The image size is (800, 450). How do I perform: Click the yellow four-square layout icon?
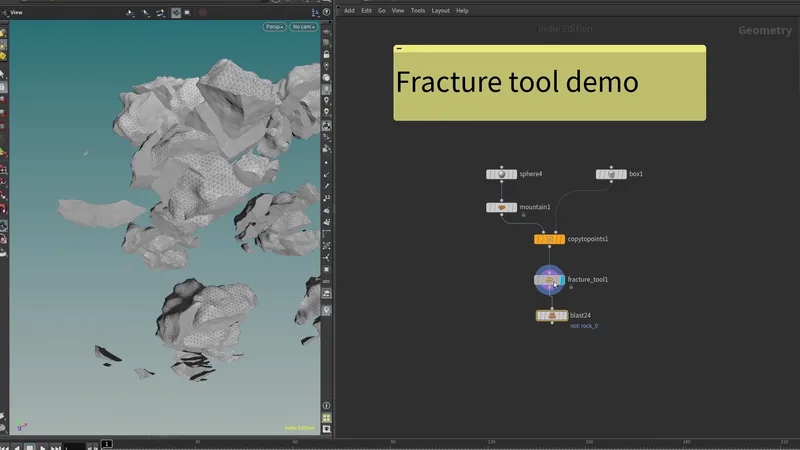[x=327, y=418]
